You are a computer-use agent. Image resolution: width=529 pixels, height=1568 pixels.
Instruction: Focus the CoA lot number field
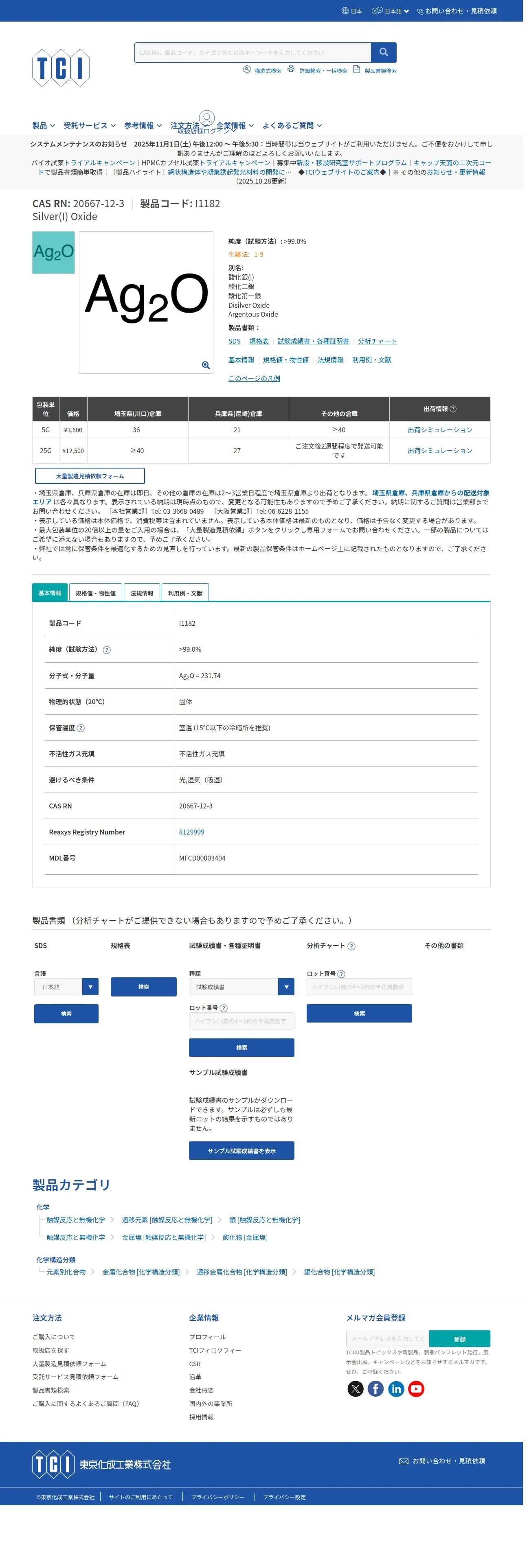point(241,1021)
